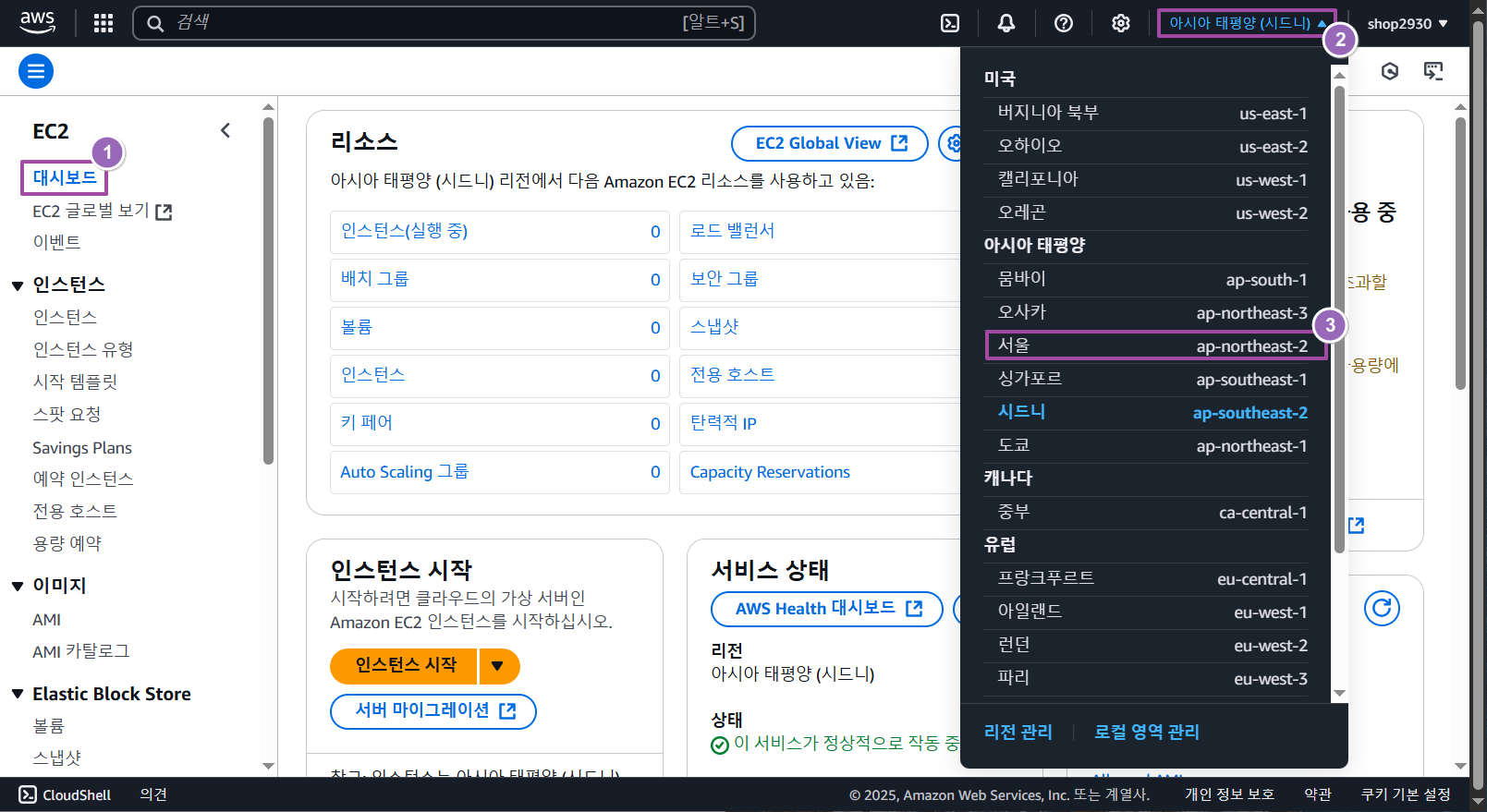Open AWS Health 대시보드 button
The width and height of the screenshot is (1487, 812).
coord(827,609)
